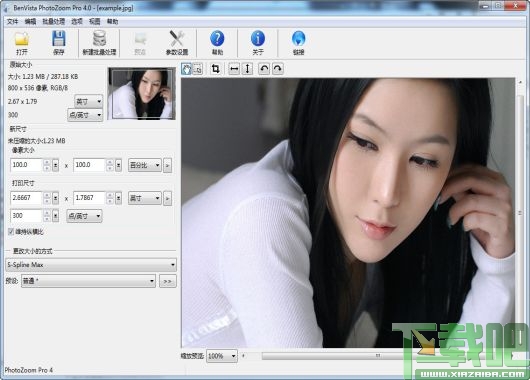Click the > button next to print size unit
Viewport: 530px width, 380px height.
[x=167, y=198]
